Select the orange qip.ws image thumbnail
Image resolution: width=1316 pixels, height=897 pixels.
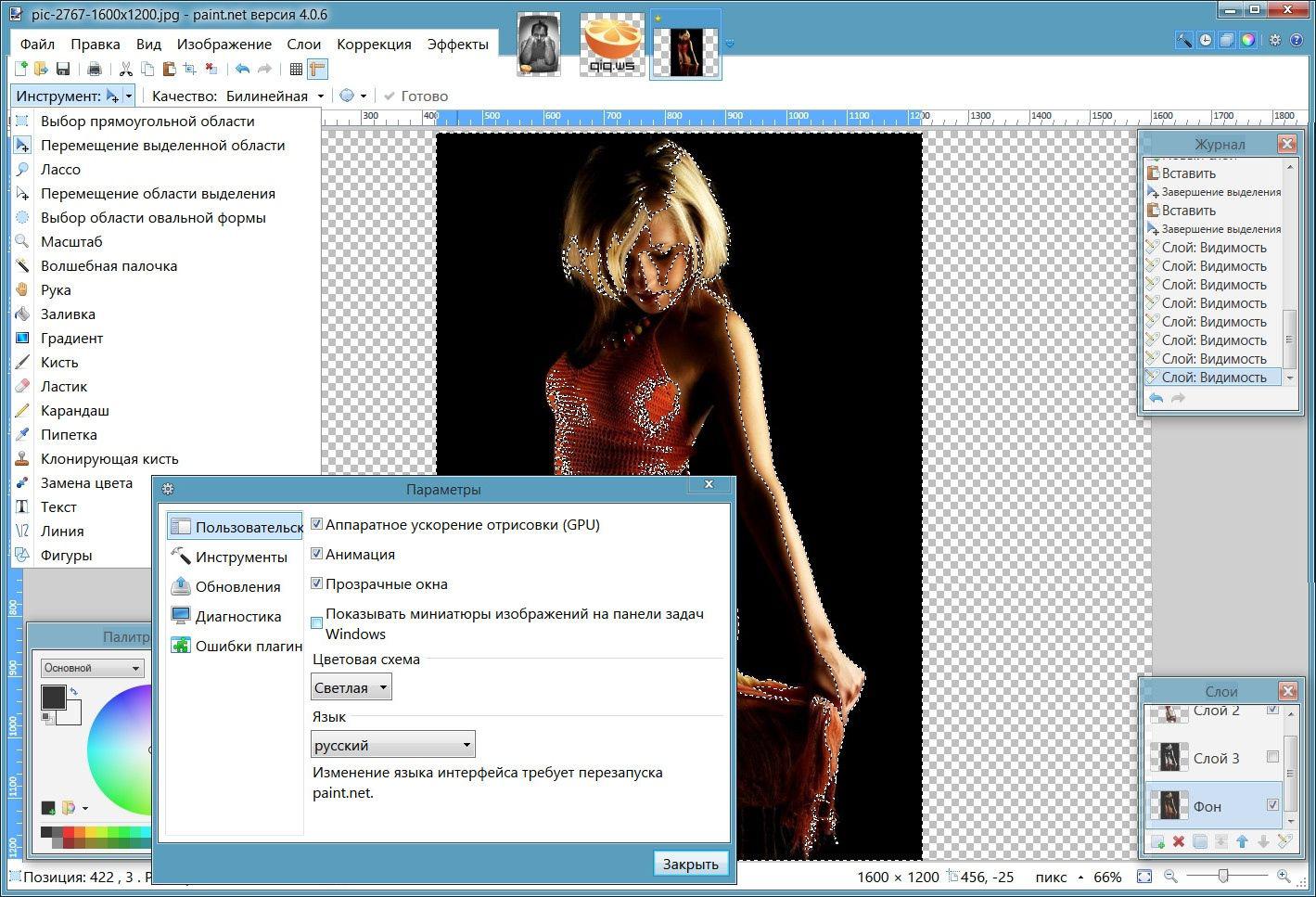(x=612, y=44)
